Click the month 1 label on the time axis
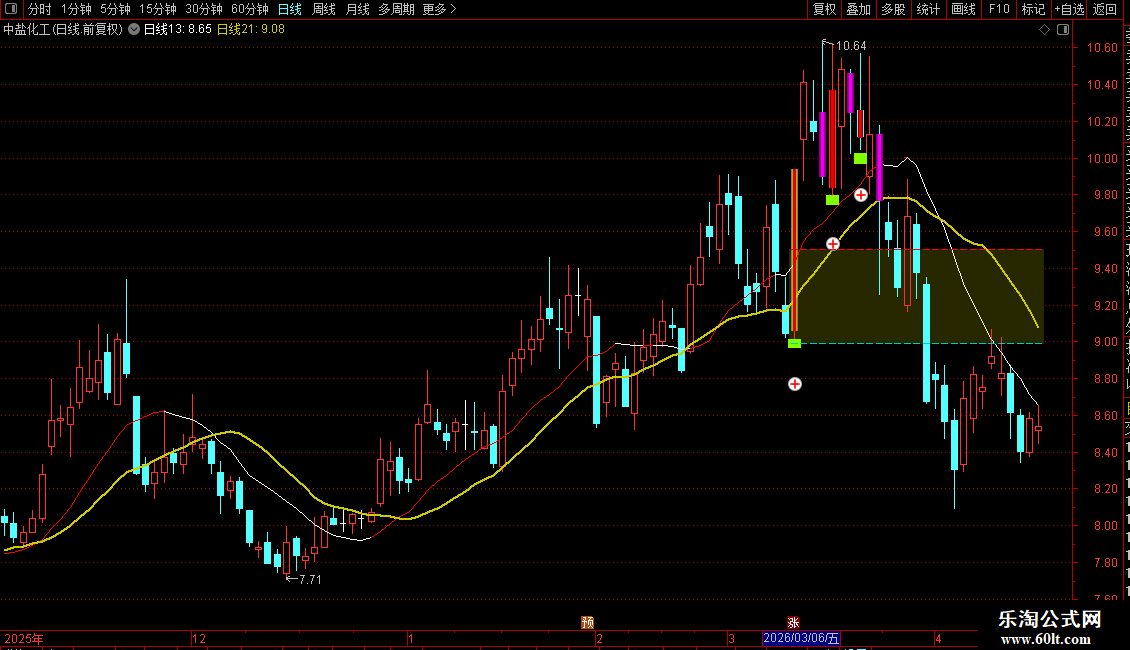This screenshot has width=1130, height=650. click(x=411, y=638)
